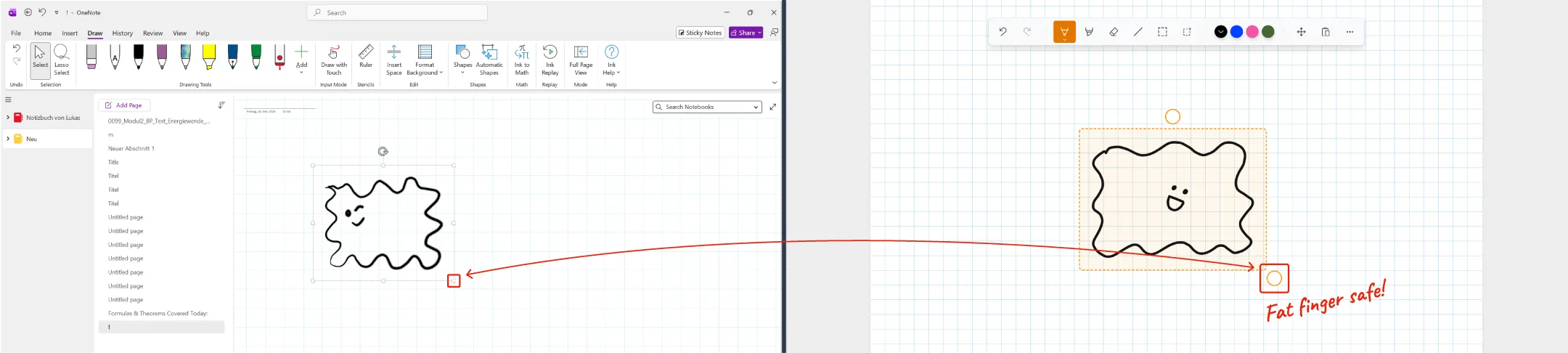The width and height of the screenshot is (1568, 353).
Task: Select the pink color in floating toolbar
Action: (x=1252, y=32)
